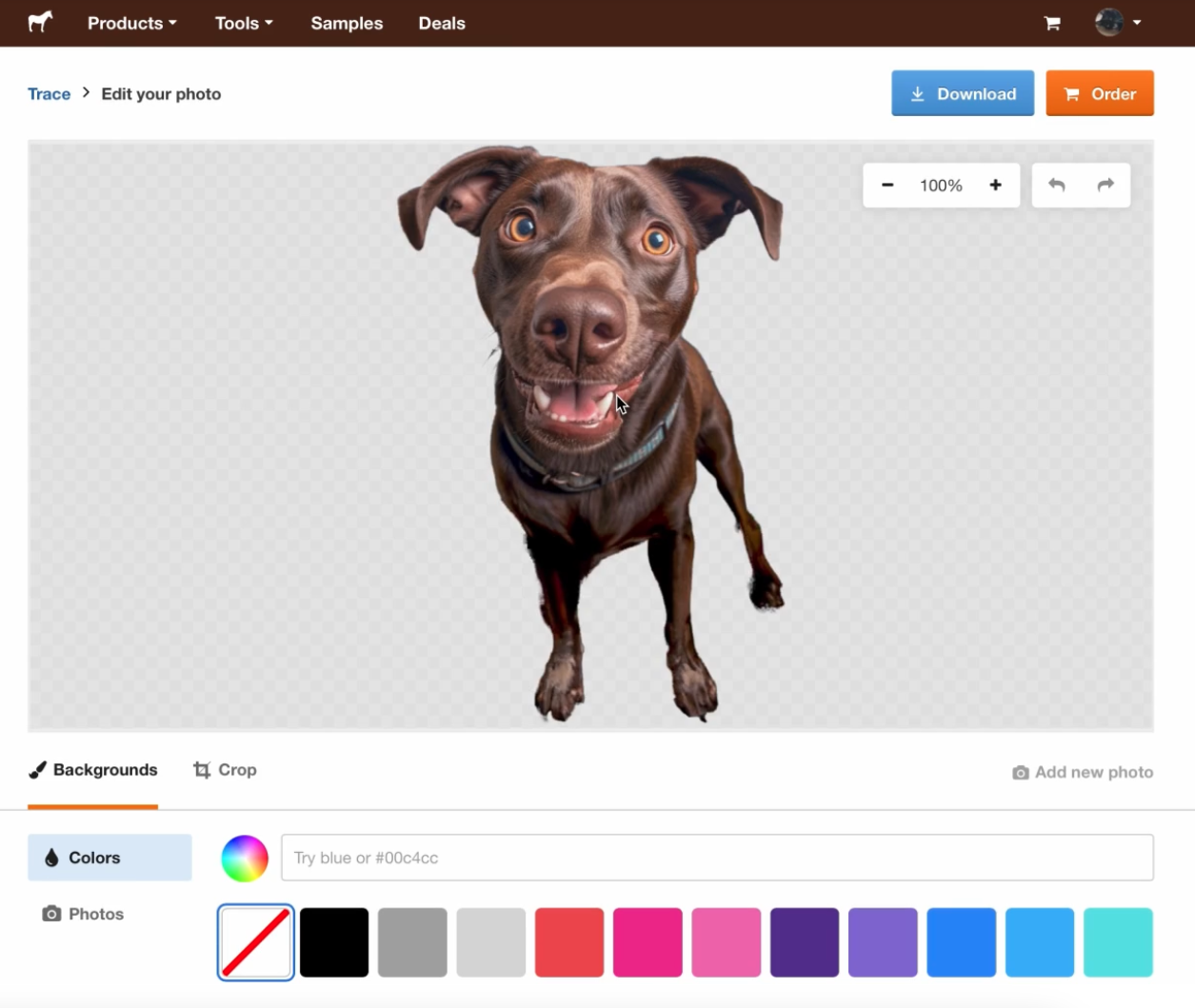Switch to the Photos panel
The image size is (1195, 1008).
pos(83,913)
